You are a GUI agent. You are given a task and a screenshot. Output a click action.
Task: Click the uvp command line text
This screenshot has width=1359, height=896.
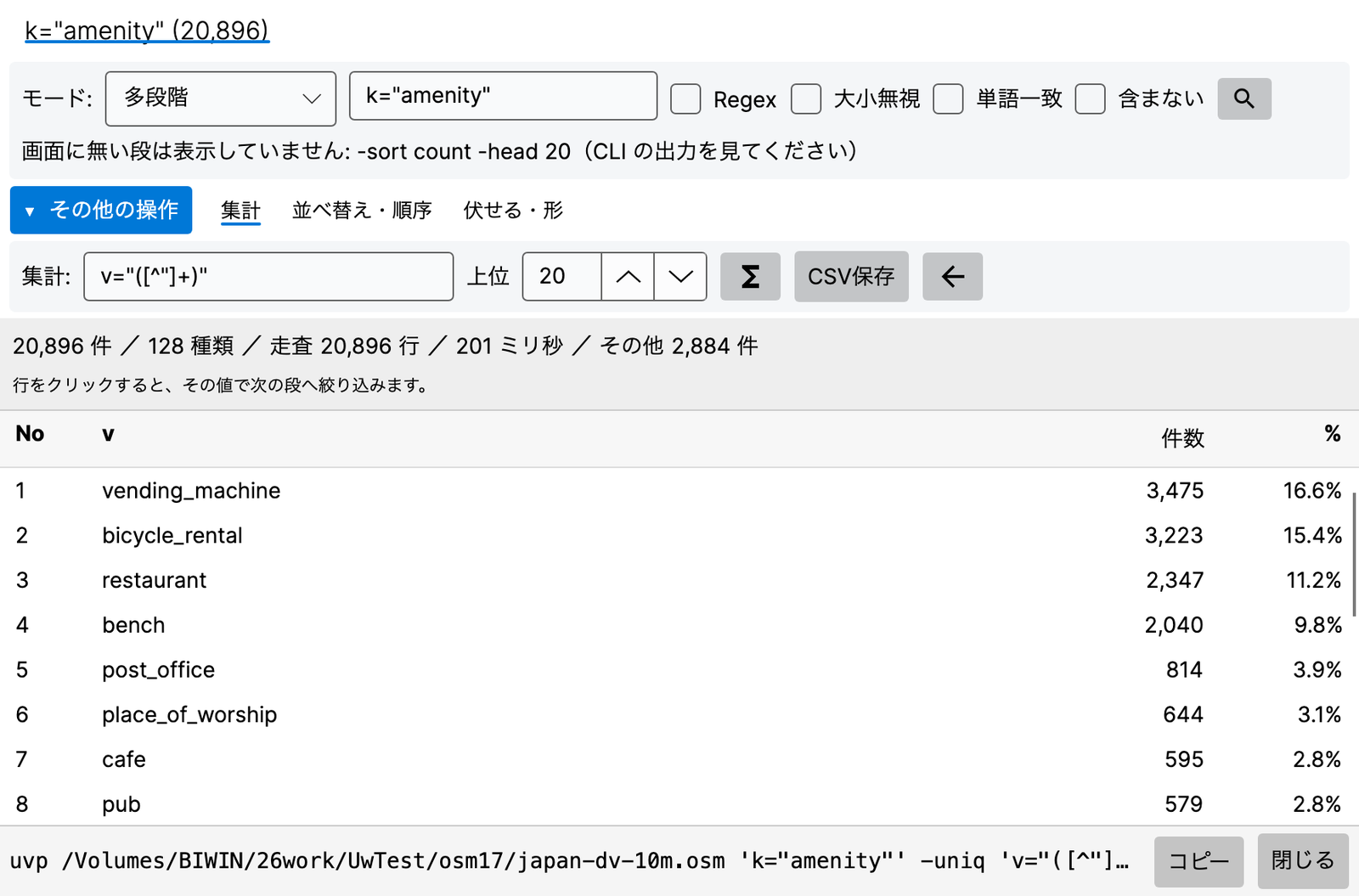(x=569, y=861)
